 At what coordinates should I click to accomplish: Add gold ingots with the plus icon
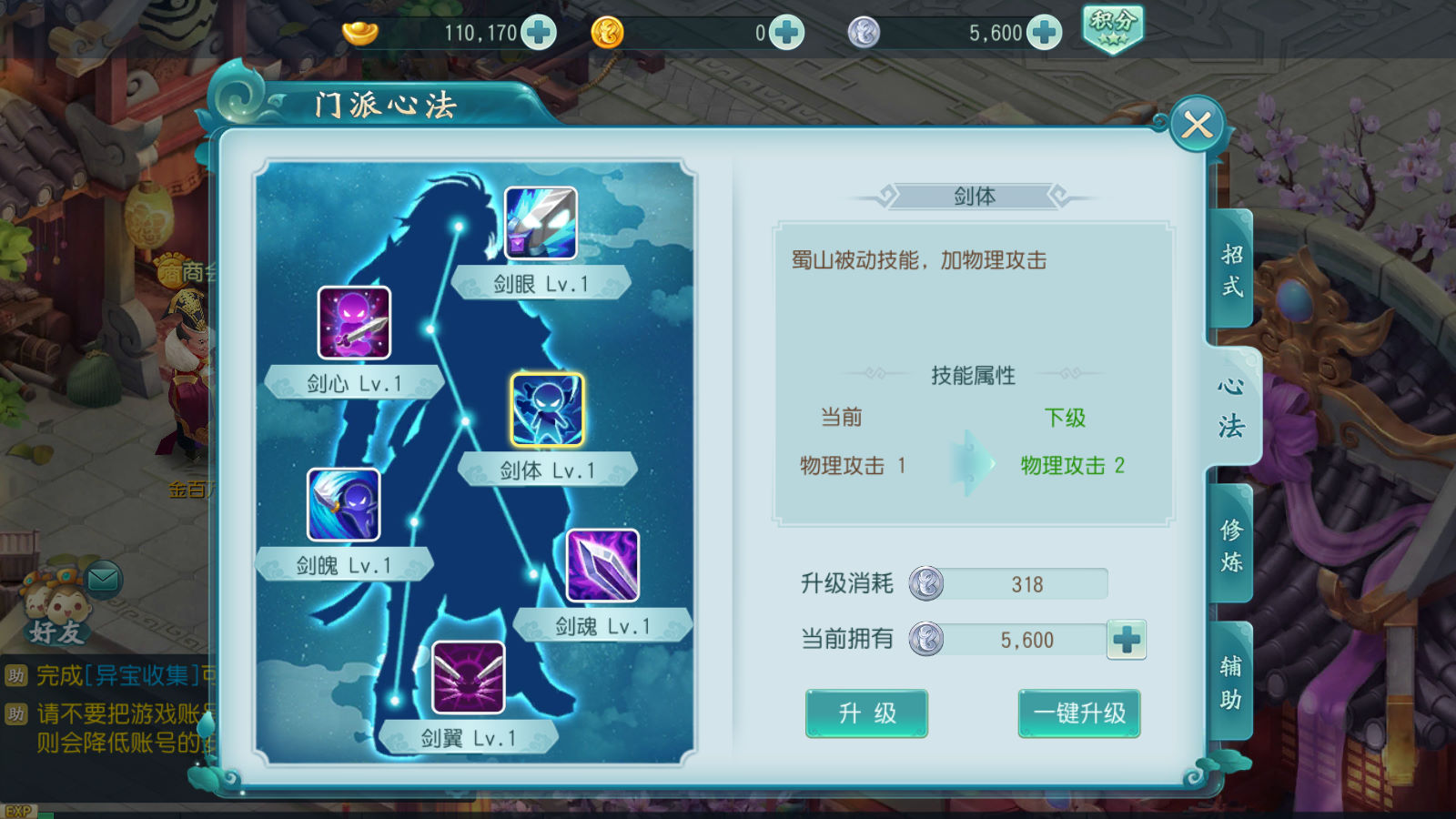coord(539,33)
